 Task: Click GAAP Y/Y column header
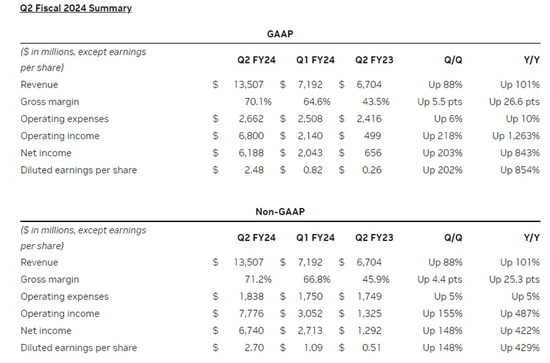point(532,60)
